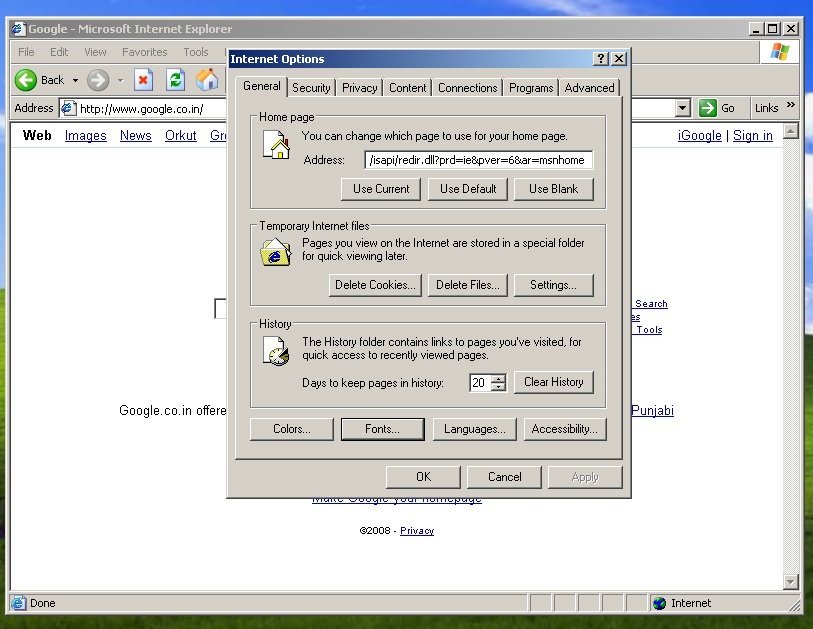
Task: Switch to the Security tab
Action: (x=311, y=88)
